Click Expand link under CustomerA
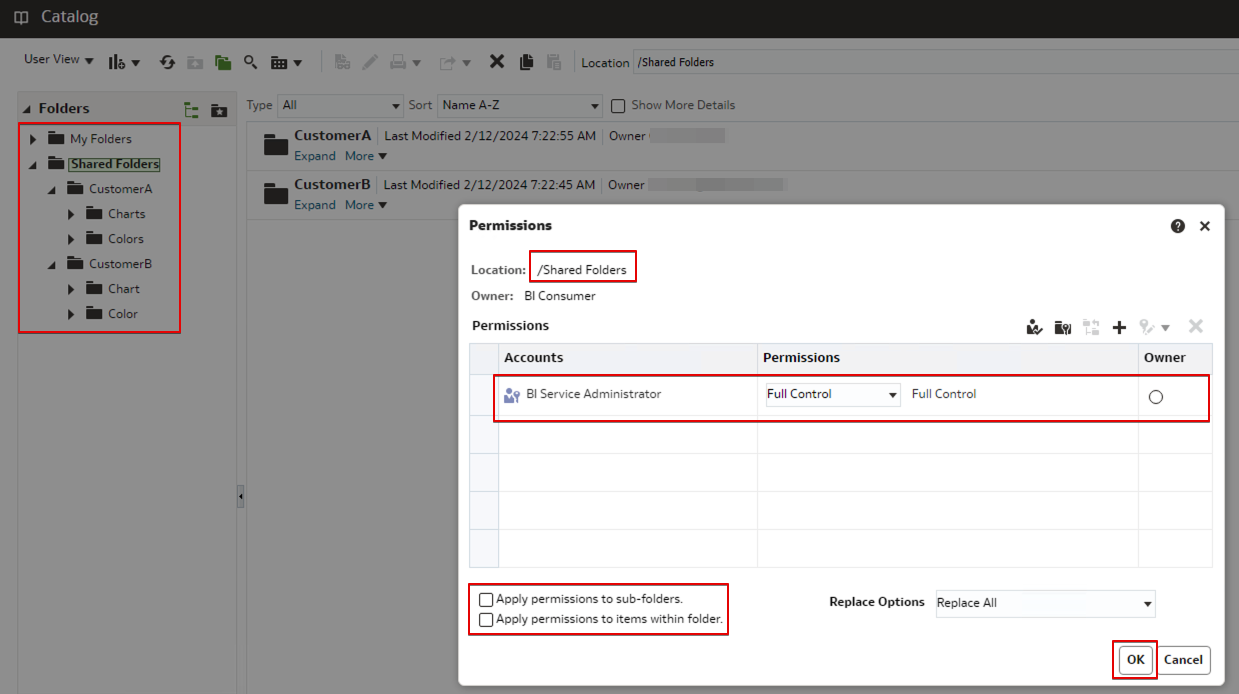The height and width of the screenshot is (694, 1239). coord(315,156)
